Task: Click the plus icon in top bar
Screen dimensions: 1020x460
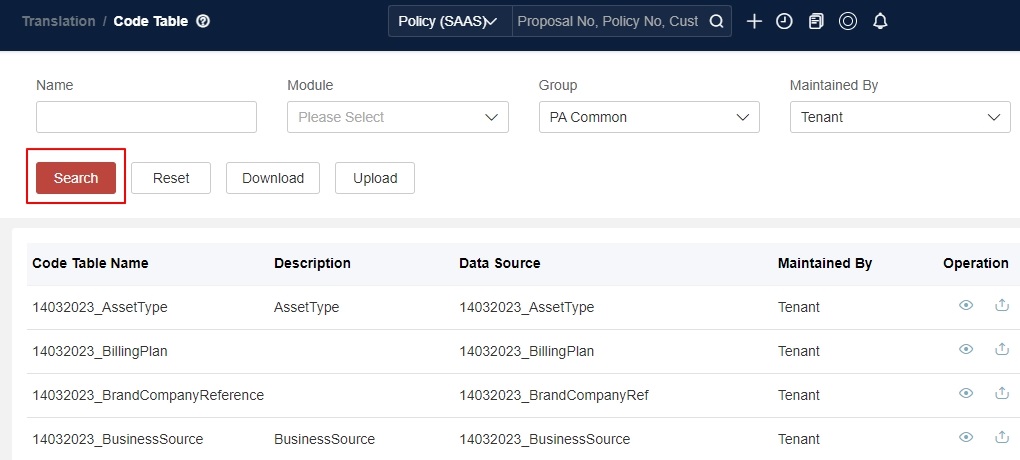Action: pyautogui.click(x=755, y=21)
